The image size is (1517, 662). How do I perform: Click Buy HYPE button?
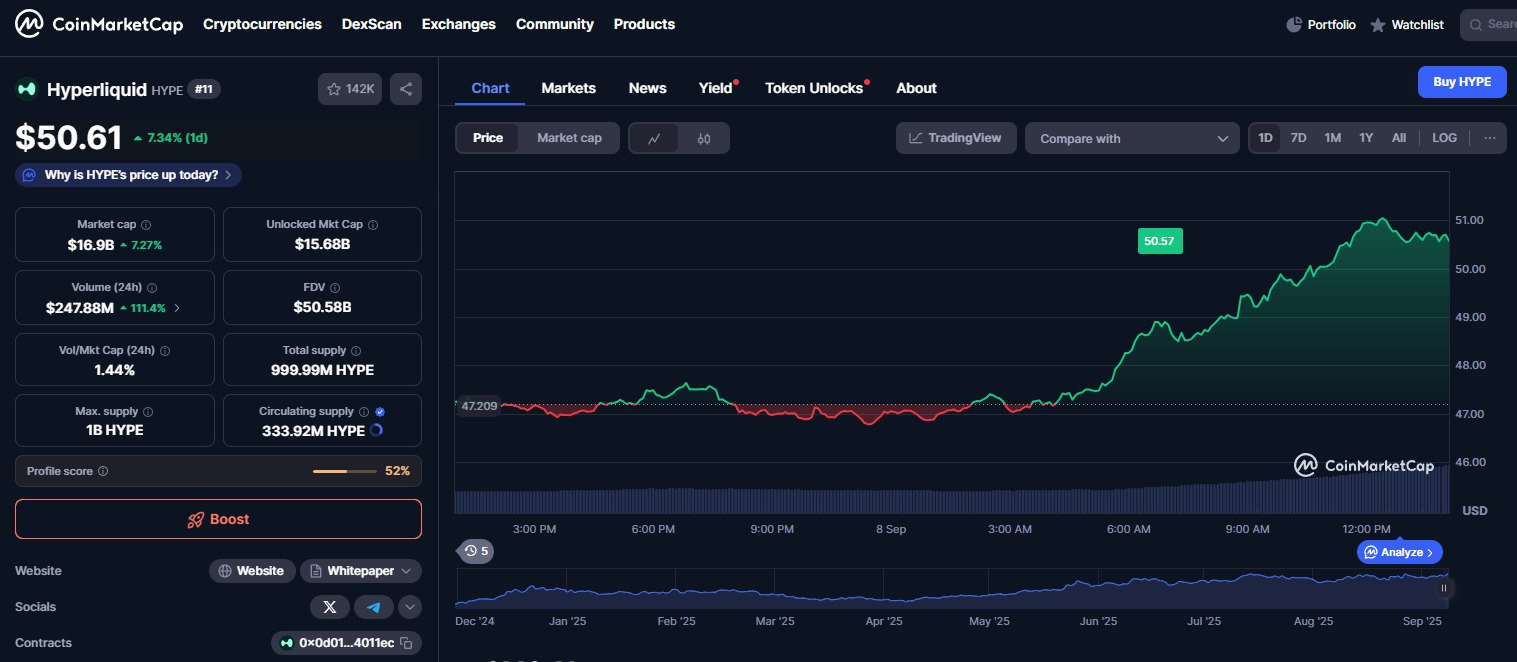[1462, 82]
